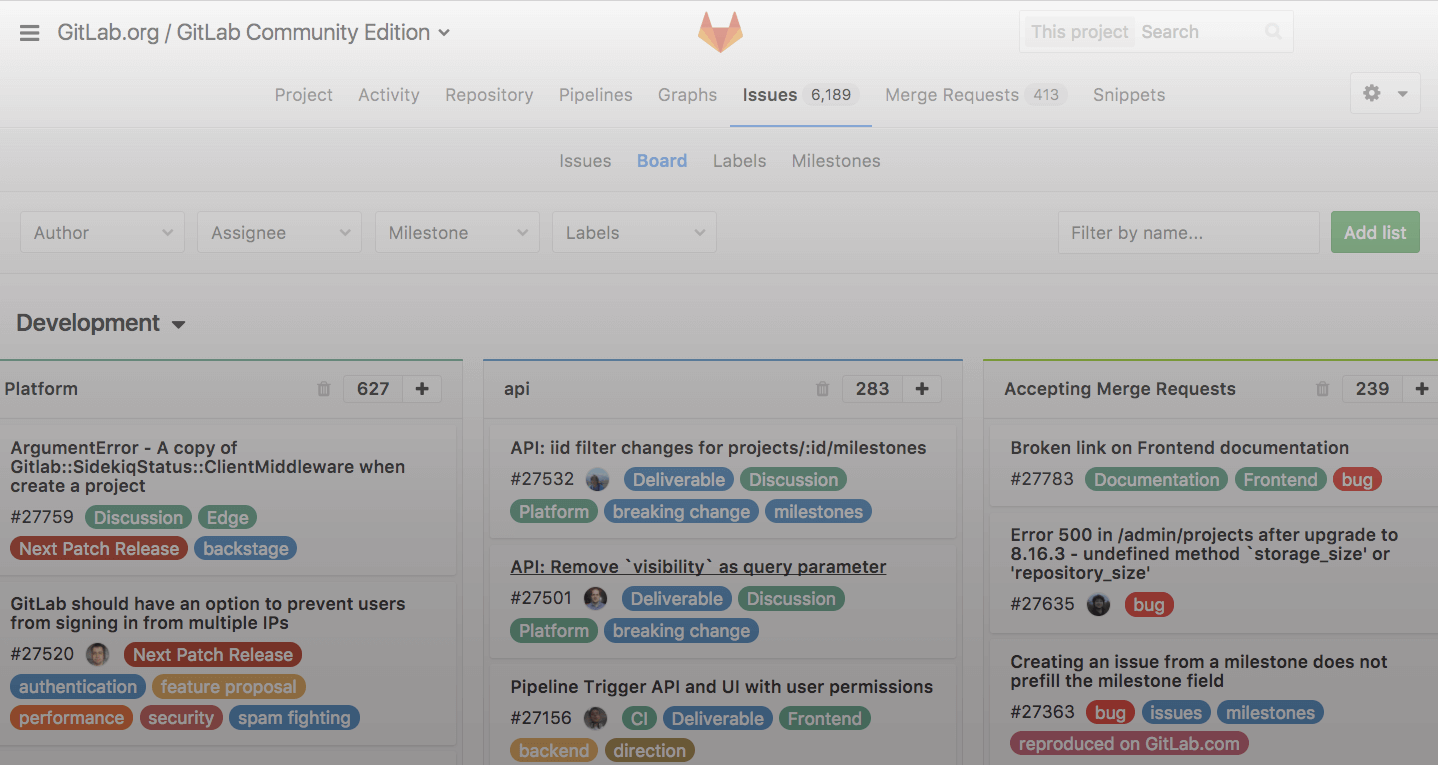Open the settings gear dropdown

pos(1384,92)
